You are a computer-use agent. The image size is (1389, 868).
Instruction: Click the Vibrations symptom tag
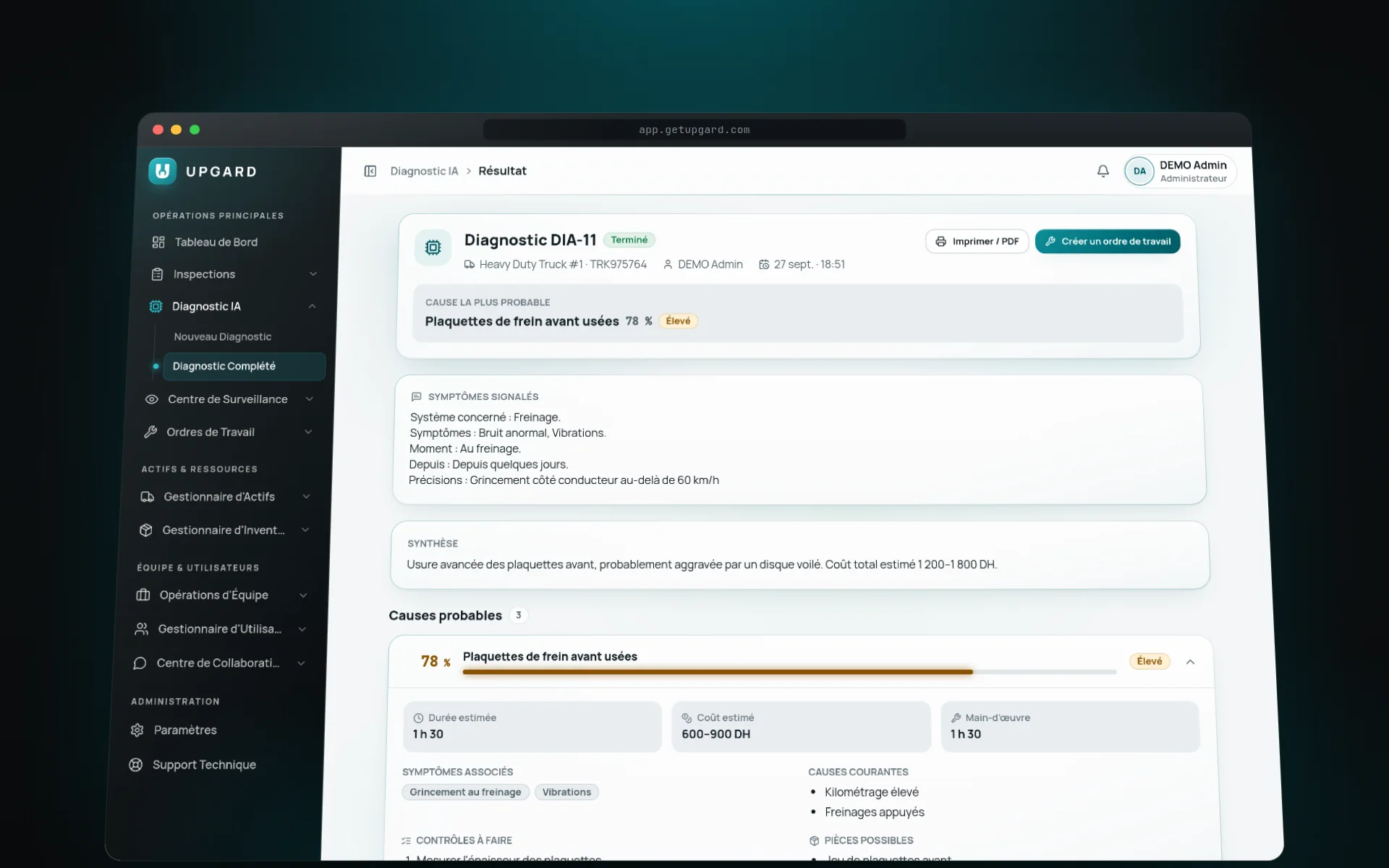[x=566, y=793]
